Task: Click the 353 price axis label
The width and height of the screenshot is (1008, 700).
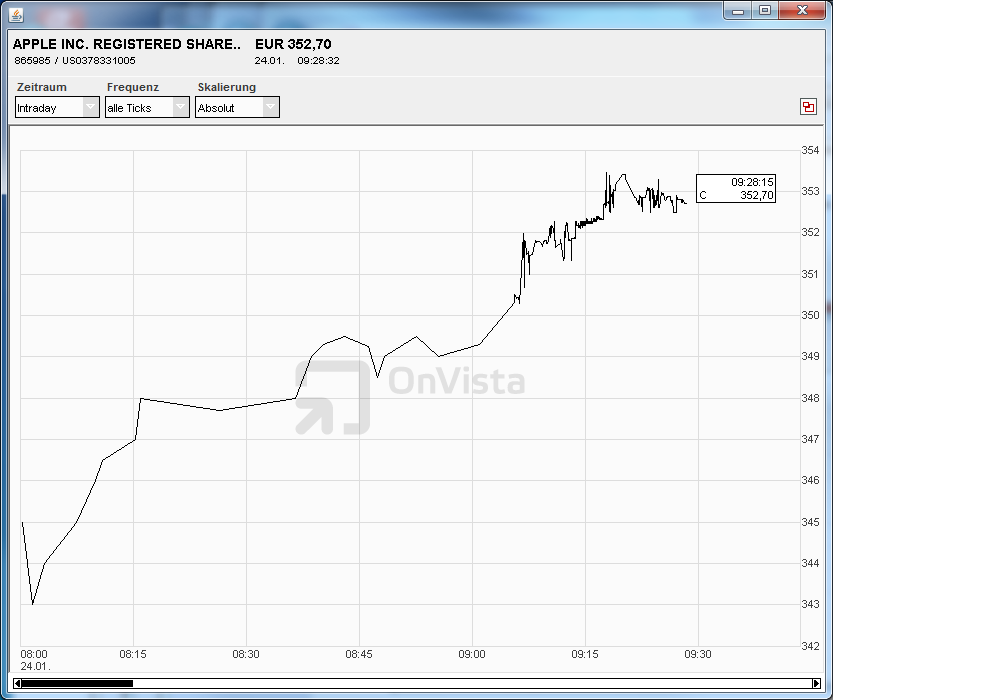Action: click(x=811, y=192)
